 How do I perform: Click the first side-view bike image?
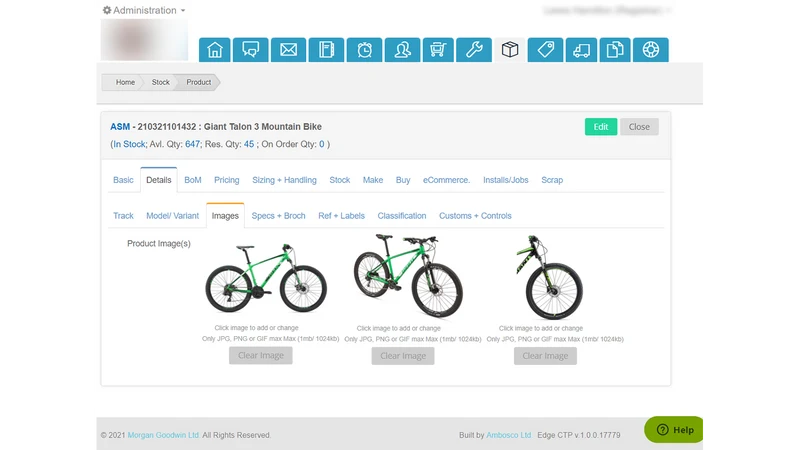(266, 278)
